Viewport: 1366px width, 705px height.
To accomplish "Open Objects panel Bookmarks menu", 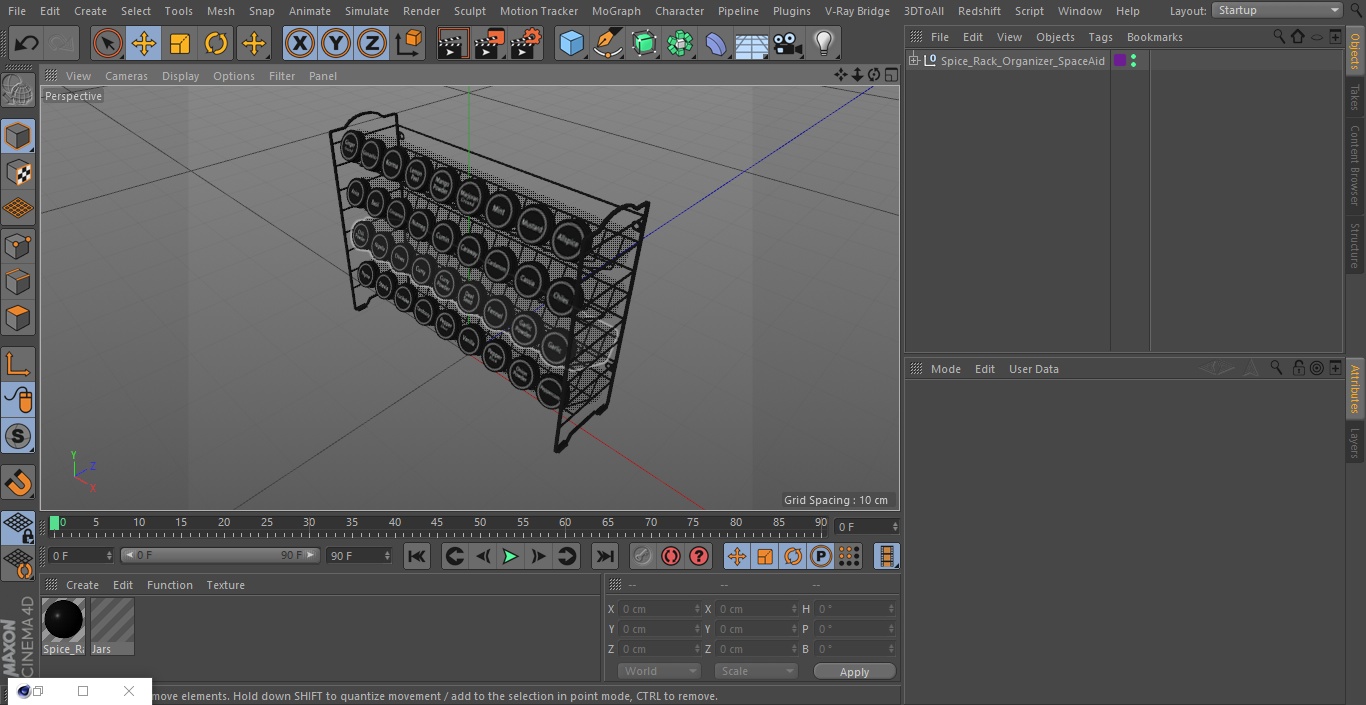I will tap(1154, 37).
